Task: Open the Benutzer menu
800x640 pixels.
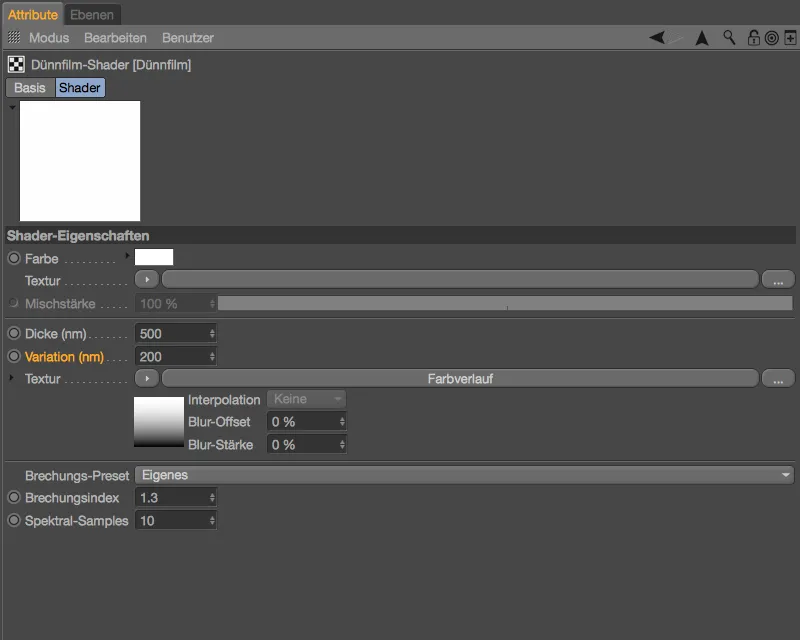Action: (x=188, y=38)
